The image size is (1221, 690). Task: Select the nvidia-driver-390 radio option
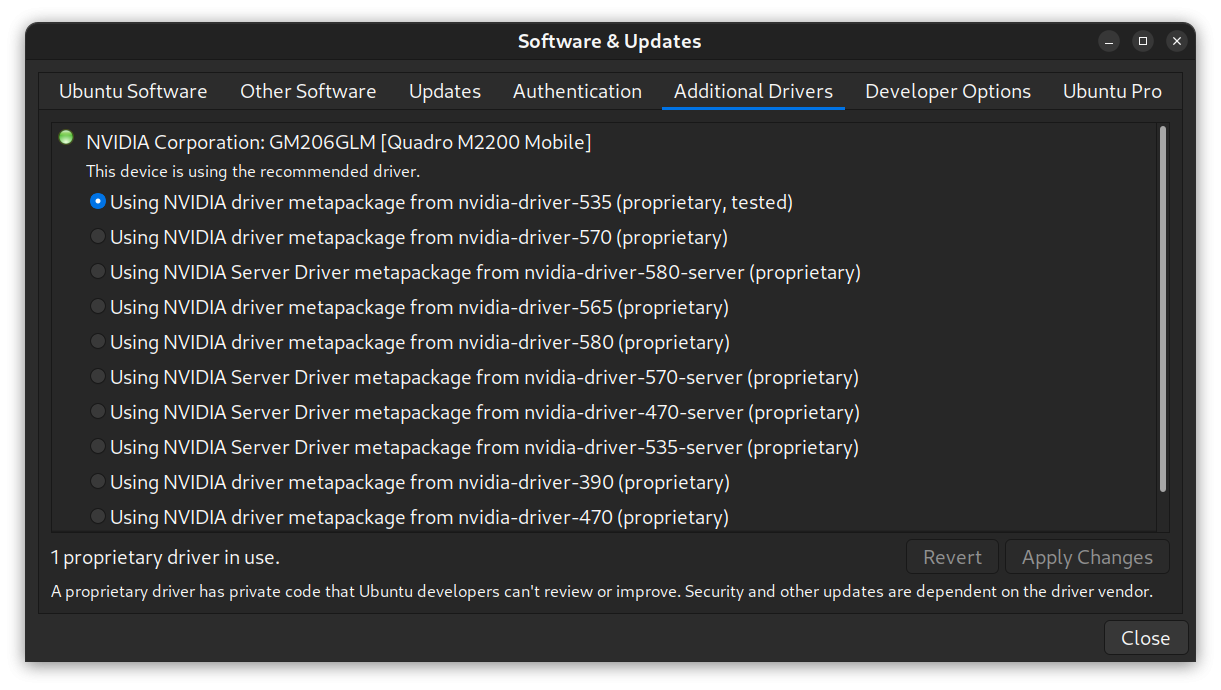point(98,482)
